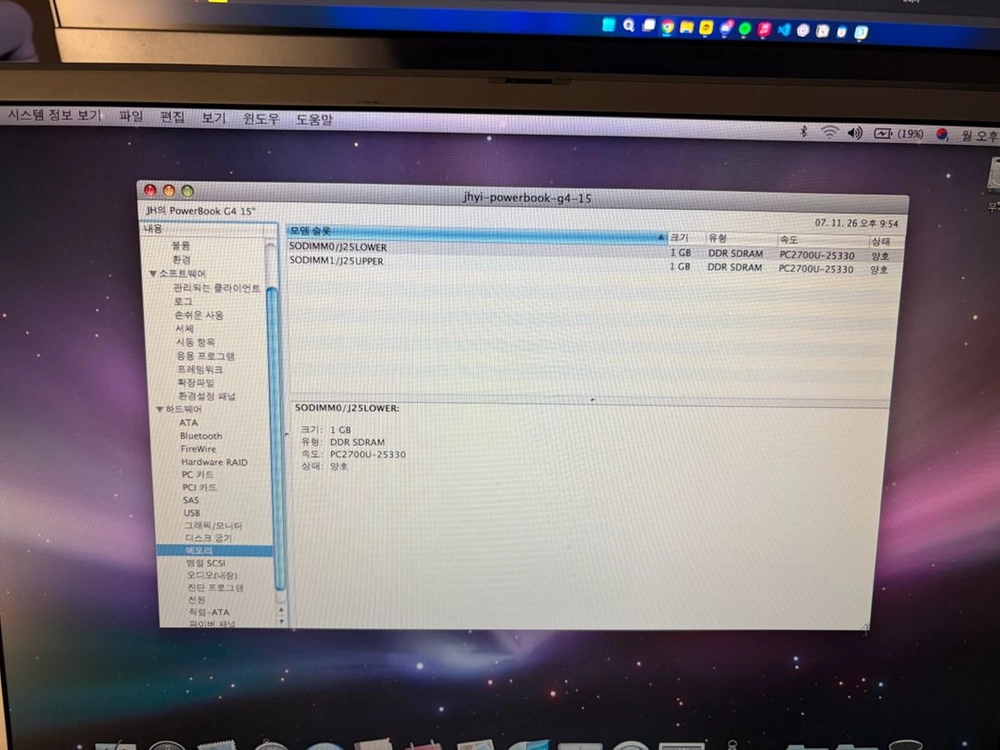Screen dimensions: 1000x750
Task: Select 환경설정 패널 in the sidebar
Action: tap(207, 396)
